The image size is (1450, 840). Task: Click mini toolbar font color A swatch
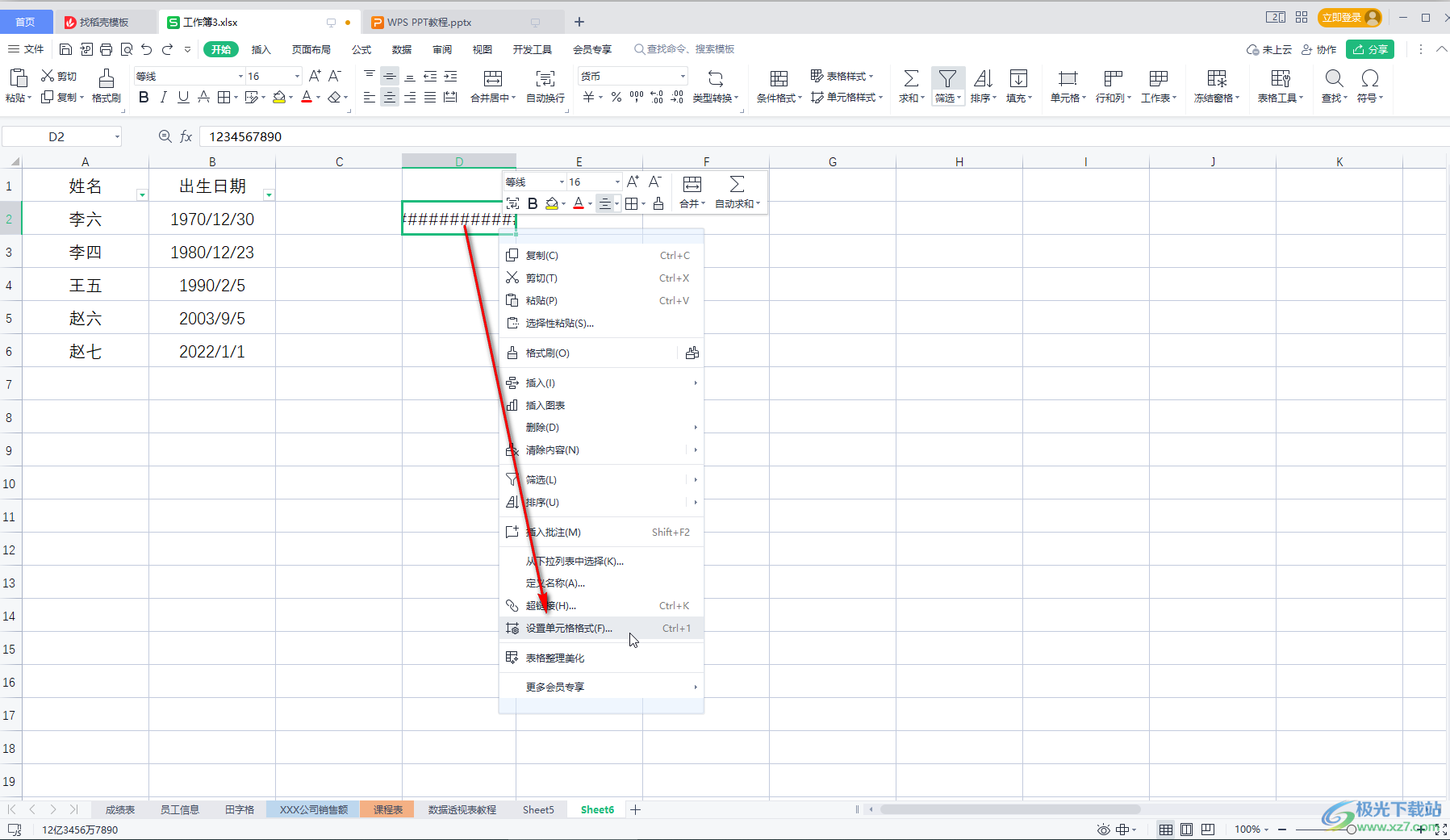coord(579,203)
